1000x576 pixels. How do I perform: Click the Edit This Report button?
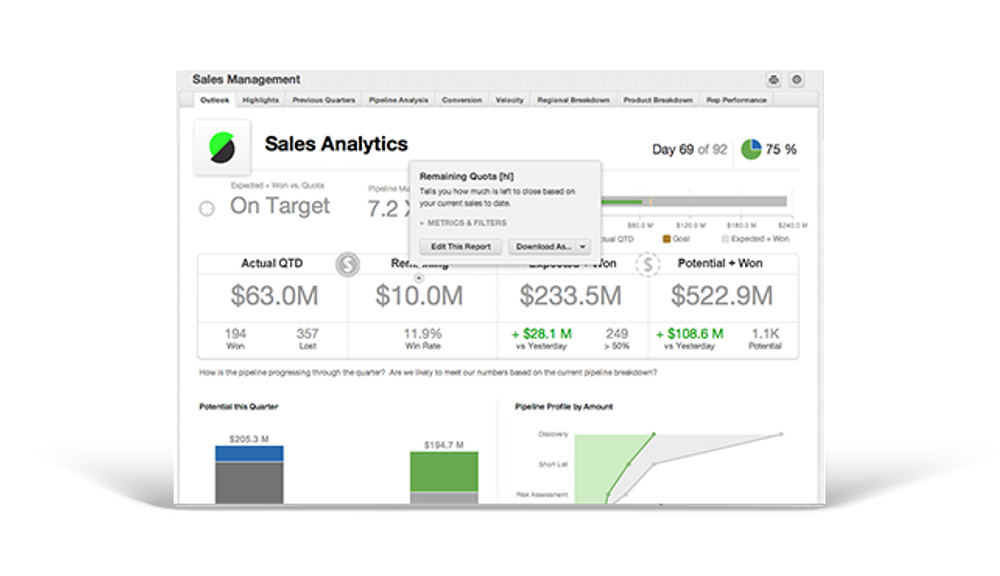tap(460, 247)
